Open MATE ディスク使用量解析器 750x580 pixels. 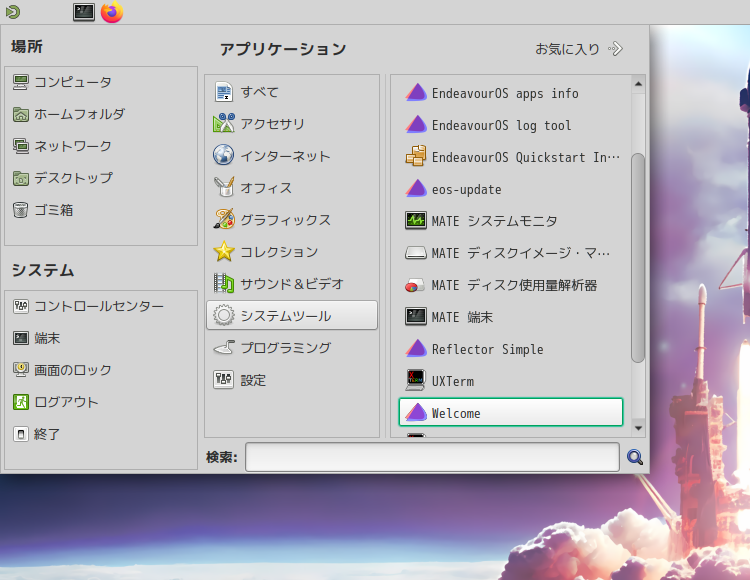click(511, 285)
